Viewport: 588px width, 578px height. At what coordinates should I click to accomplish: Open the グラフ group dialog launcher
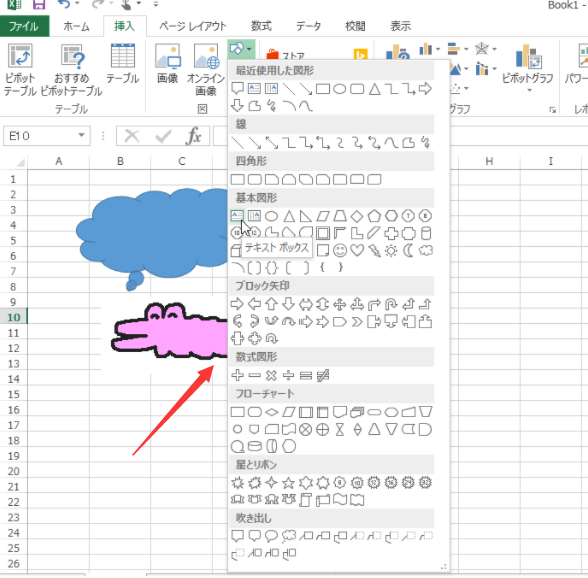(x=552, y=110)
